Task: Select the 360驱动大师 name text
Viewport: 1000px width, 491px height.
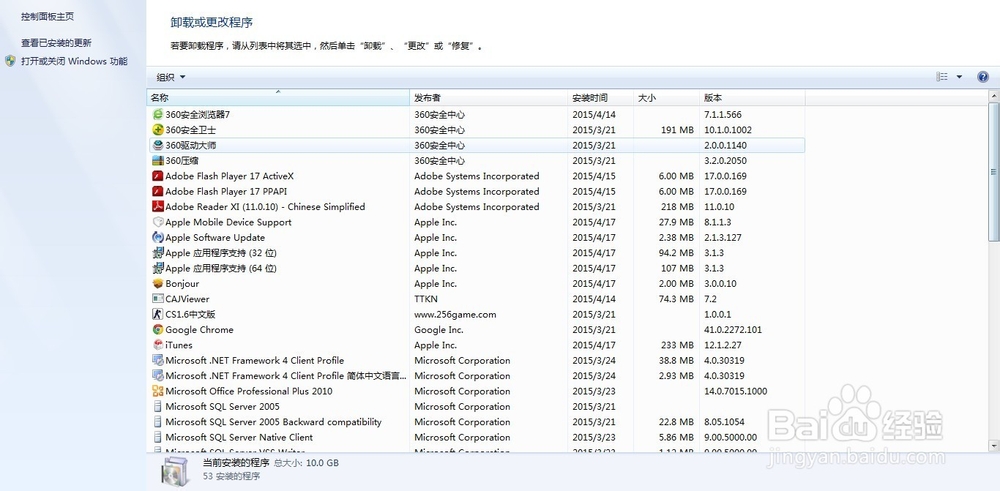Action: click(x=191, y=145)
